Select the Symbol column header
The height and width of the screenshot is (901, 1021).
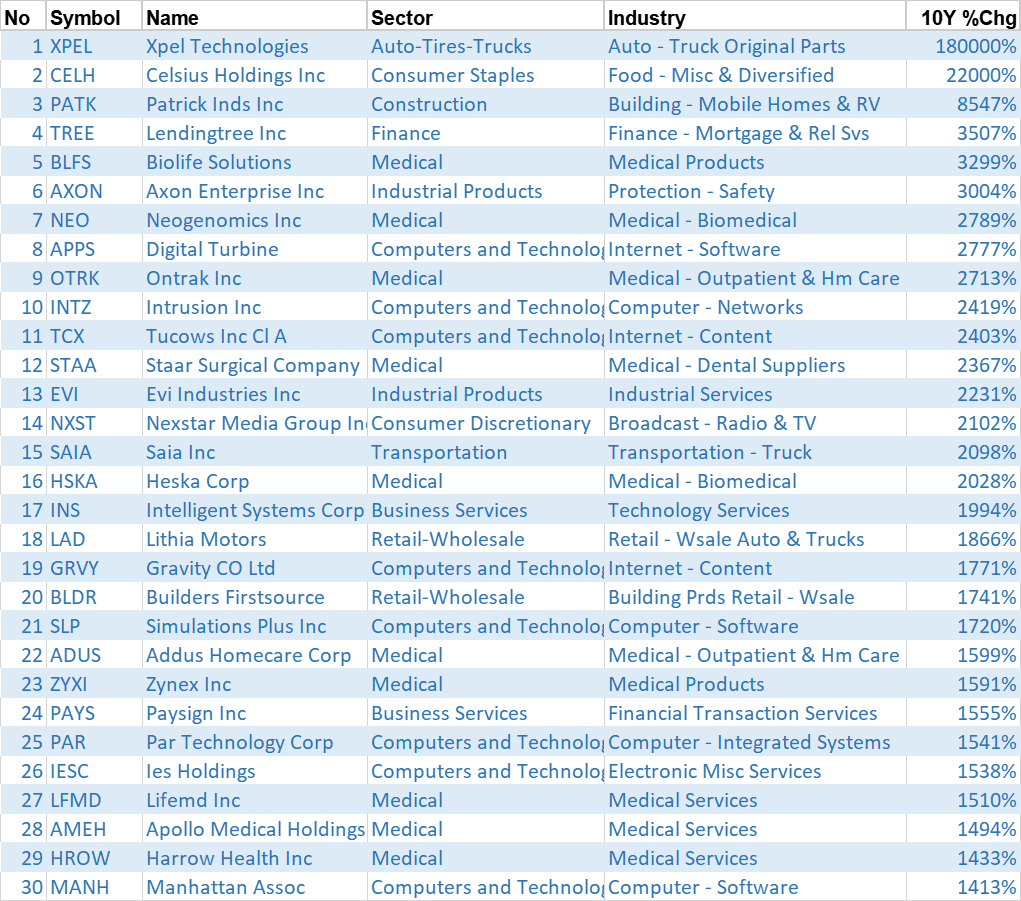tap(94, 17)
